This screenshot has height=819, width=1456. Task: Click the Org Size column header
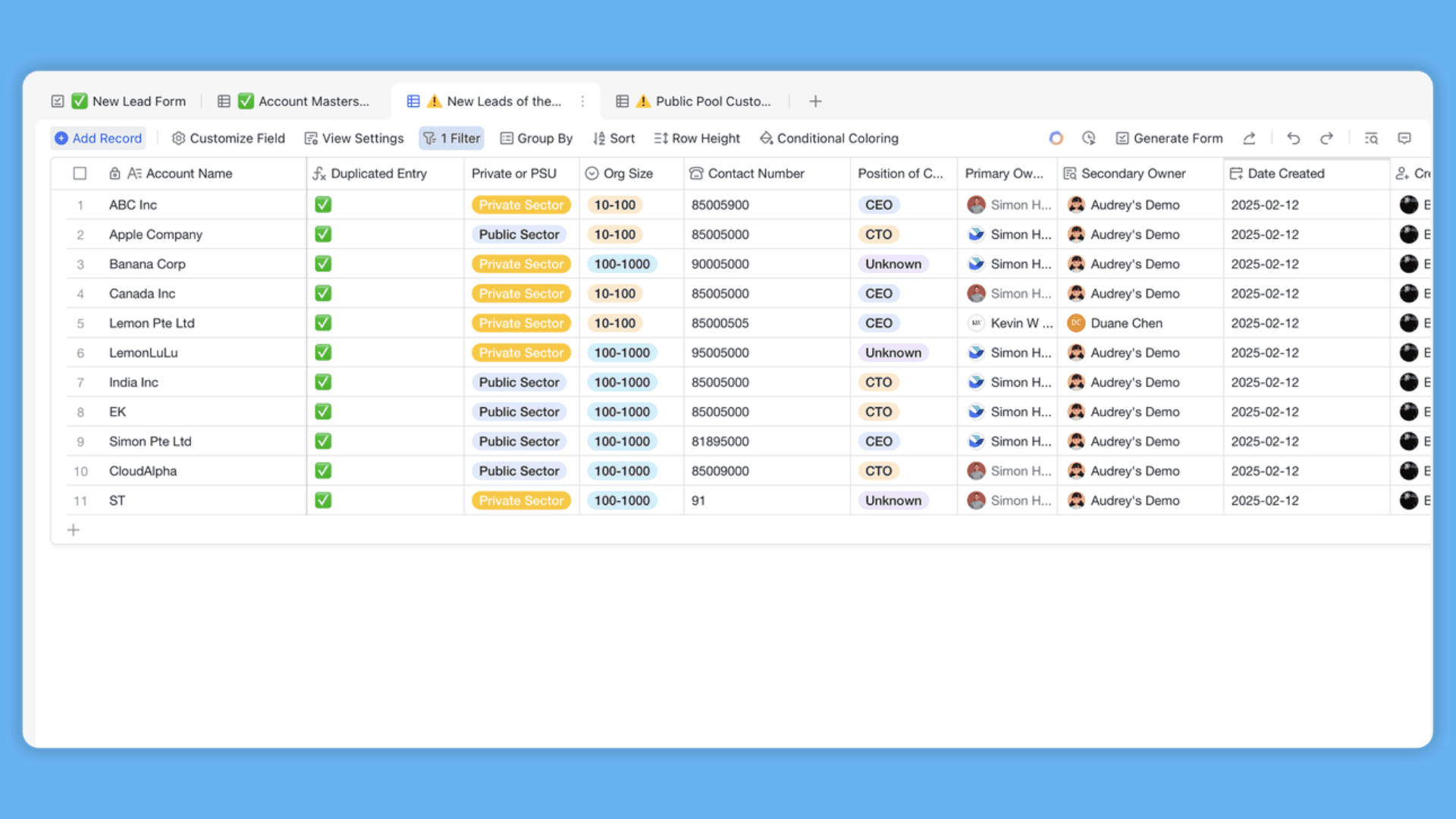[632, 174]
